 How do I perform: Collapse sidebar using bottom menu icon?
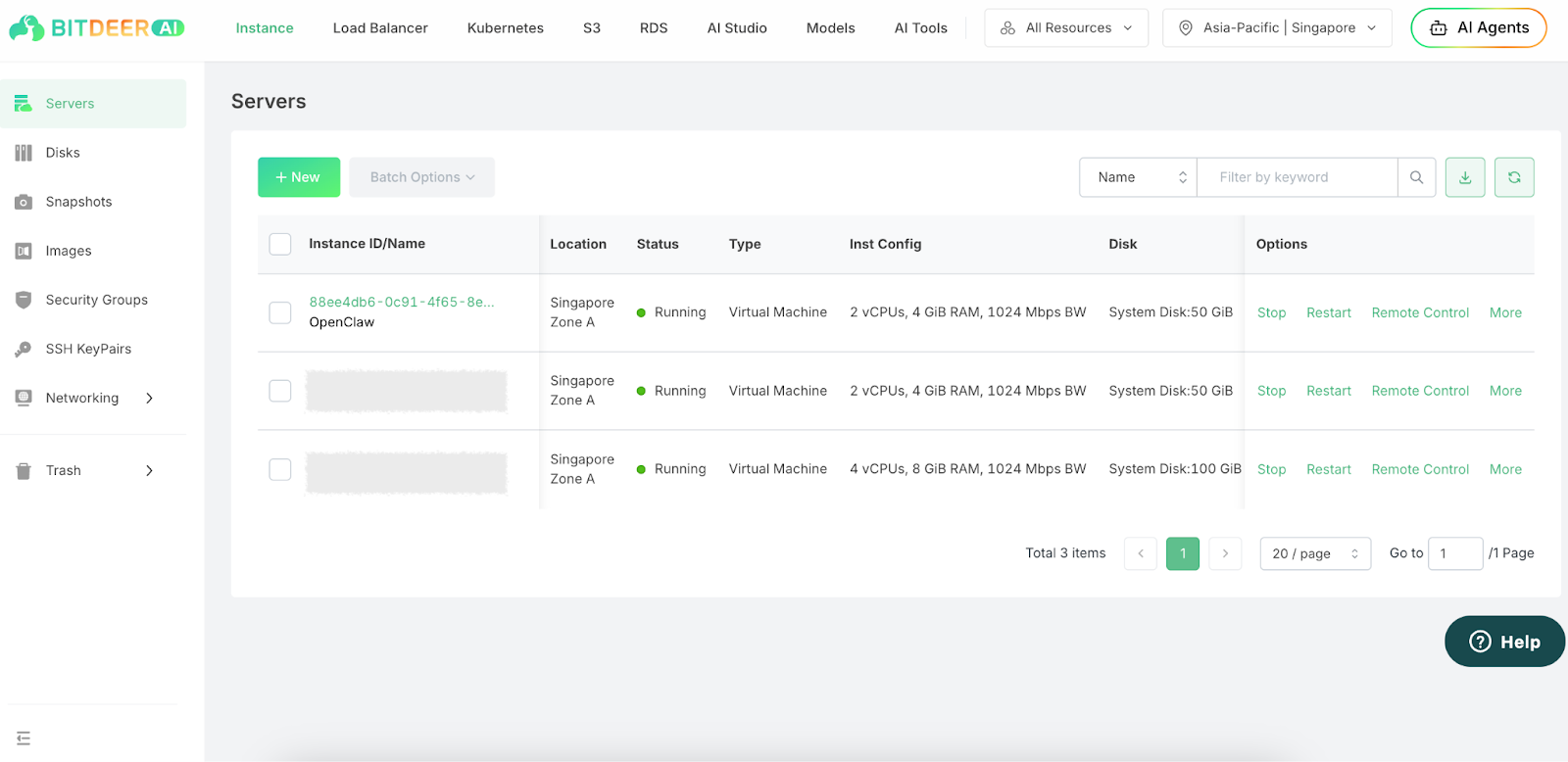click(24, 738)
